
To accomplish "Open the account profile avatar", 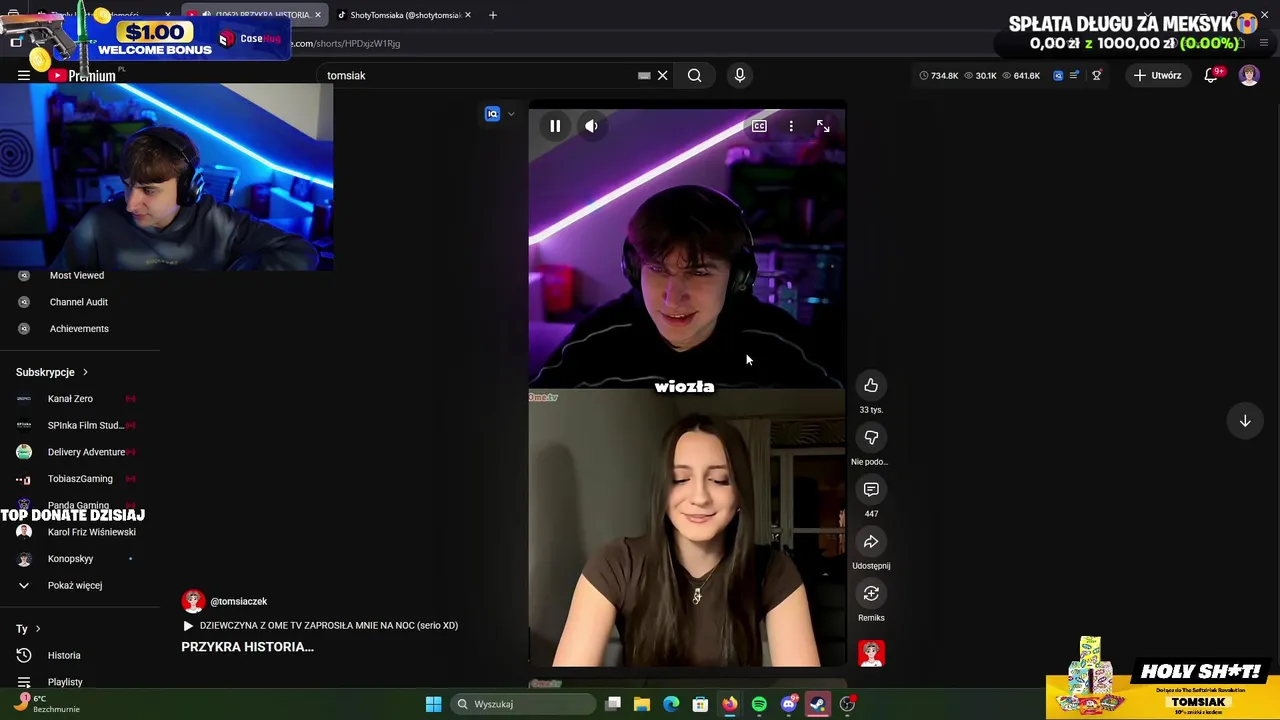I will pyautogui.click(x=1249, y=75).
